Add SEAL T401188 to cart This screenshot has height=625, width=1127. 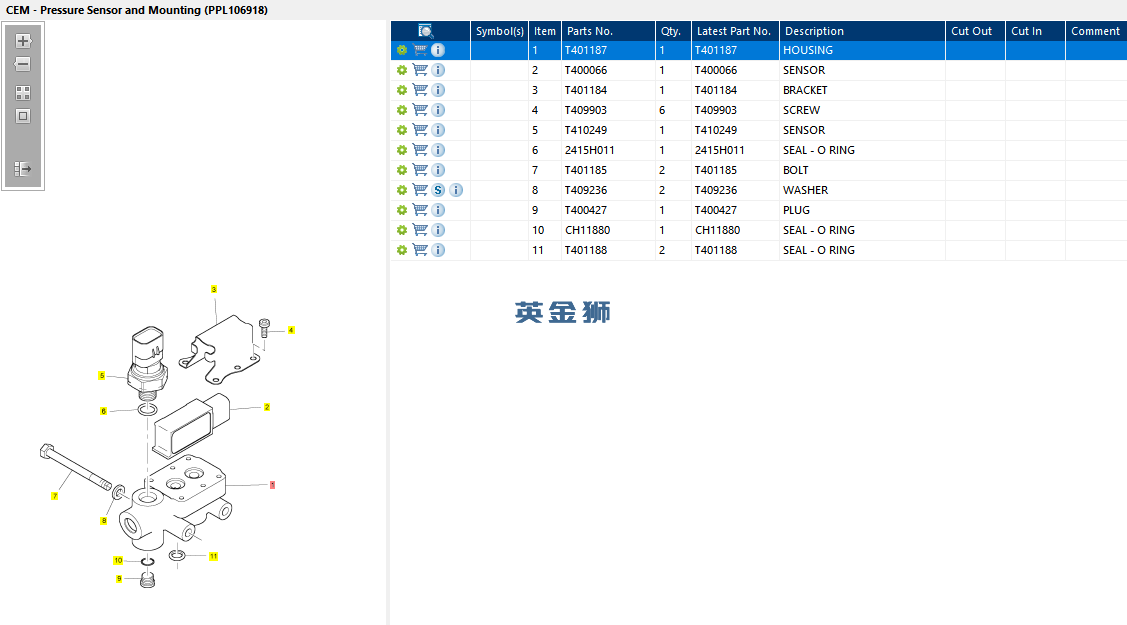[420, 250]
